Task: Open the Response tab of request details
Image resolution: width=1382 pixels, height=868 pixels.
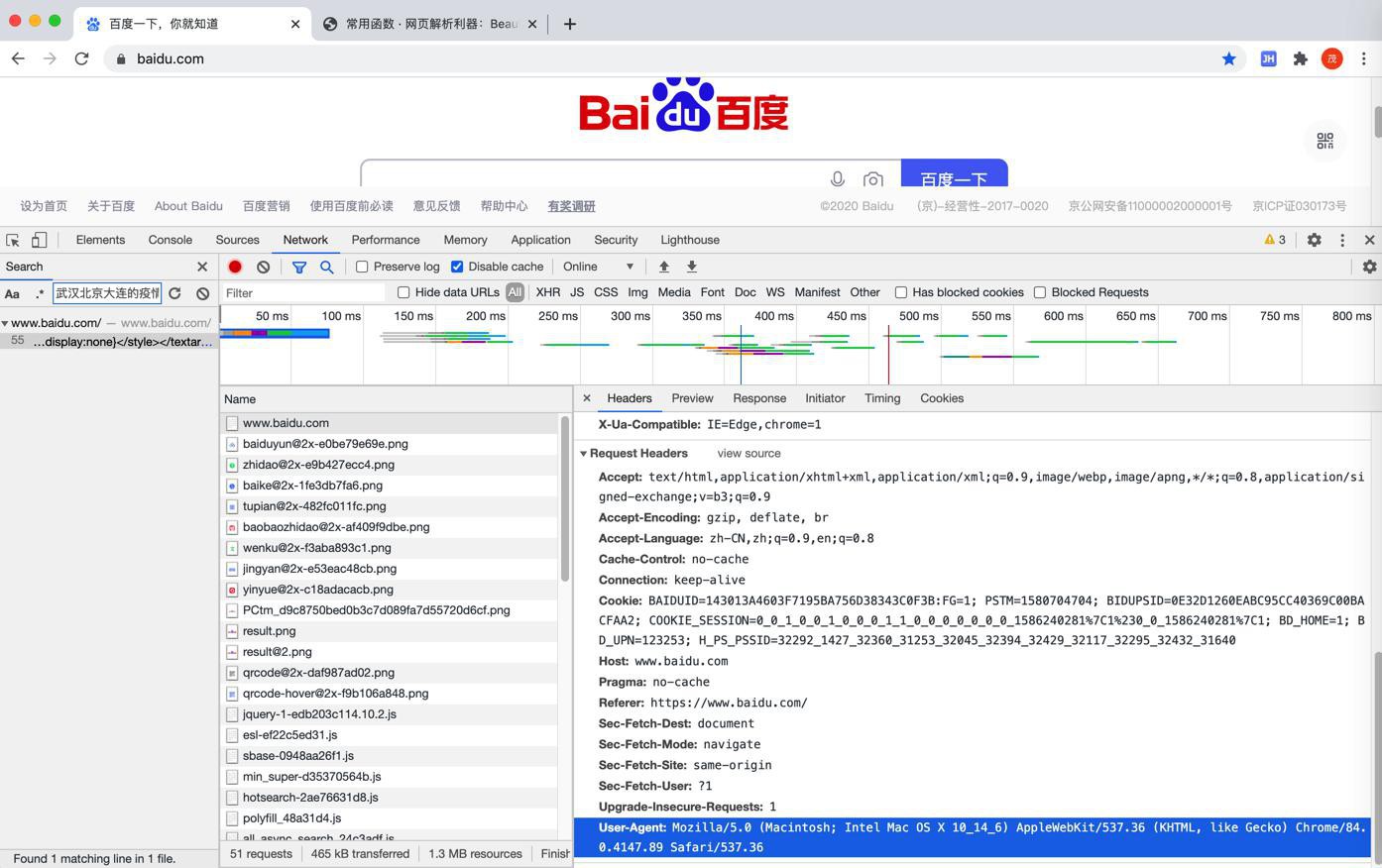Action: tap(759, 398)
